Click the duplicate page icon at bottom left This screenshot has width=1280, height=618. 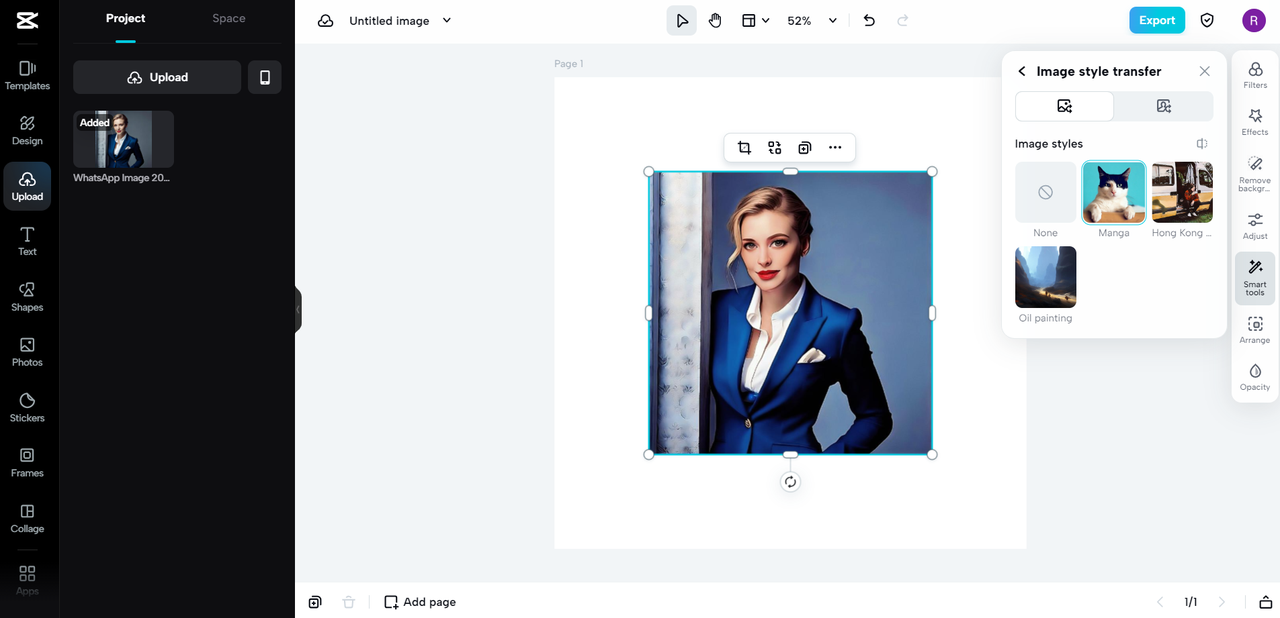tap(315, 602)
